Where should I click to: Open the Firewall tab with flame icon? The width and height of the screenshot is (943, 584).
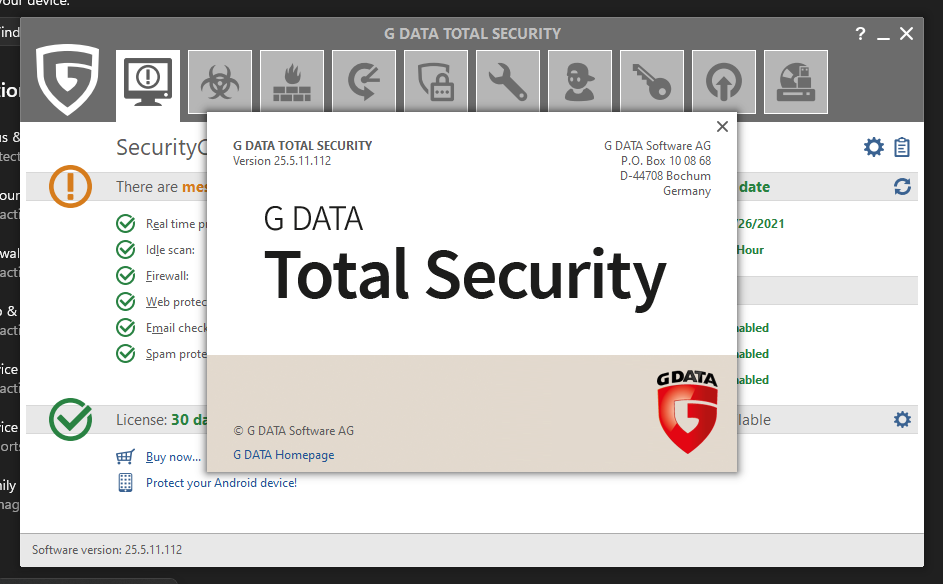click(x=292, y=82)
